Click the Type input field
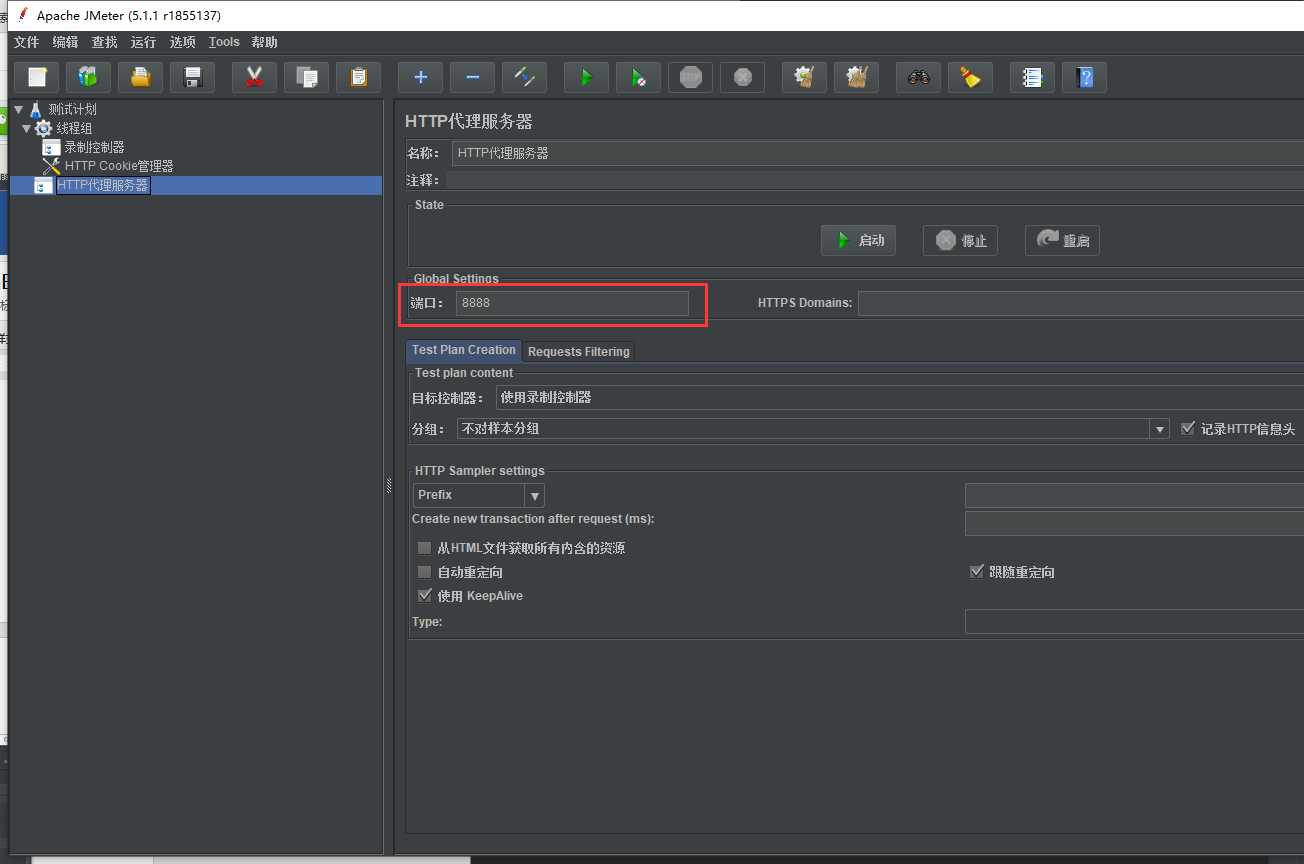The image size is (1304, 864). [1134, 622]
